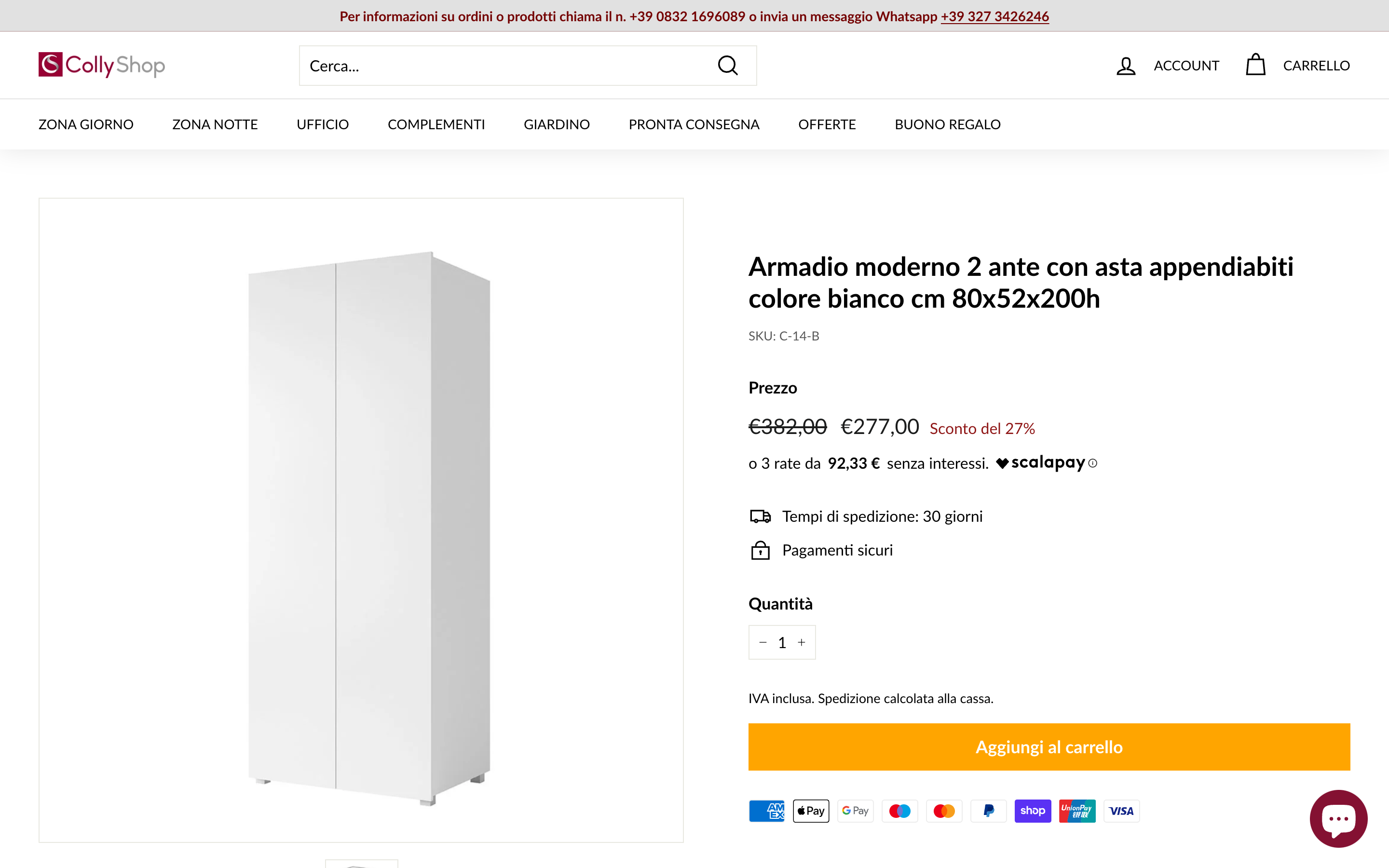1389x868 pixels.
Task: Open the Zona Giorno menu
Action: [85, 124]
